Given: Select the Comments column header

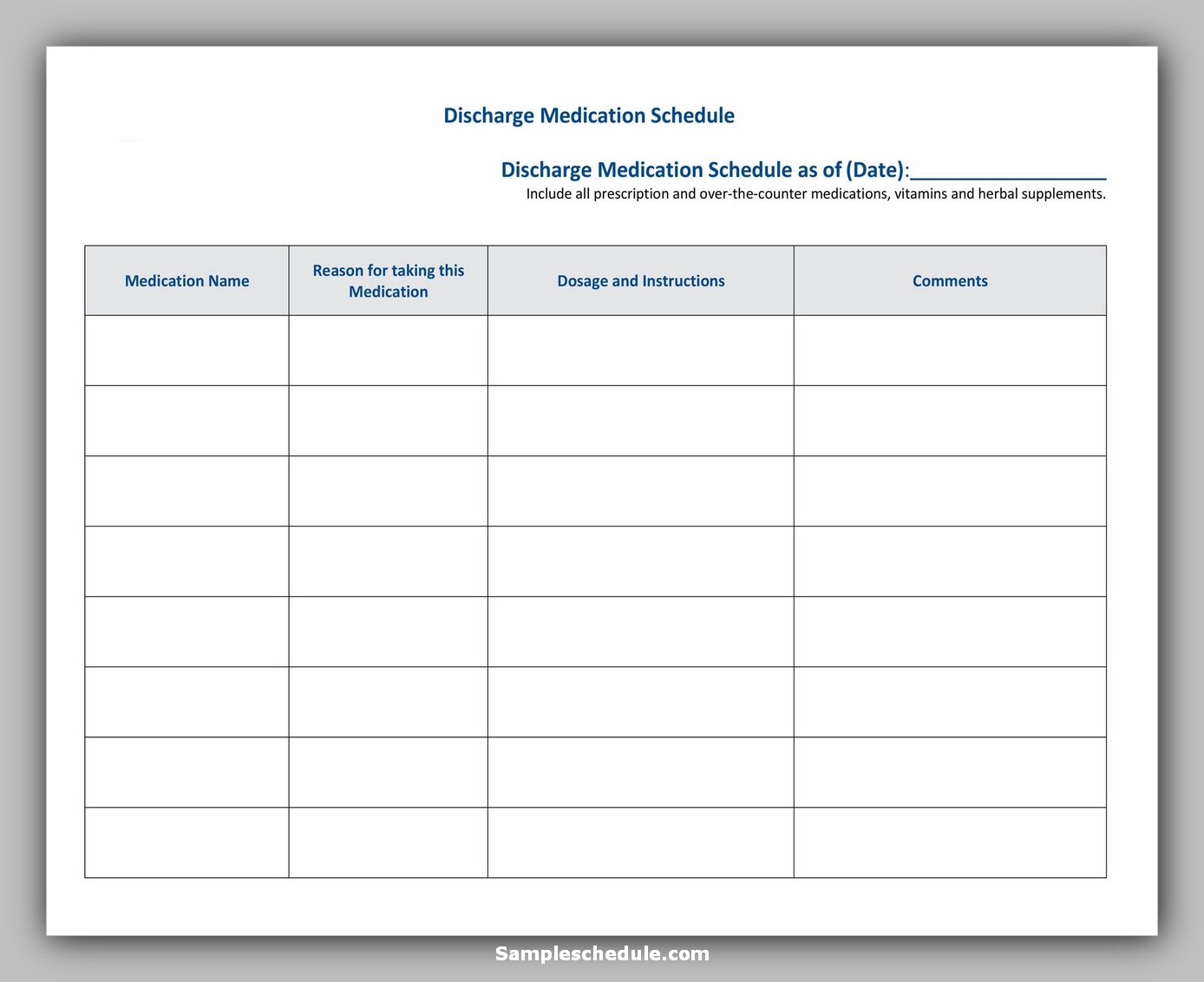Looking at the screenshot, I should [x=950, y=281].
